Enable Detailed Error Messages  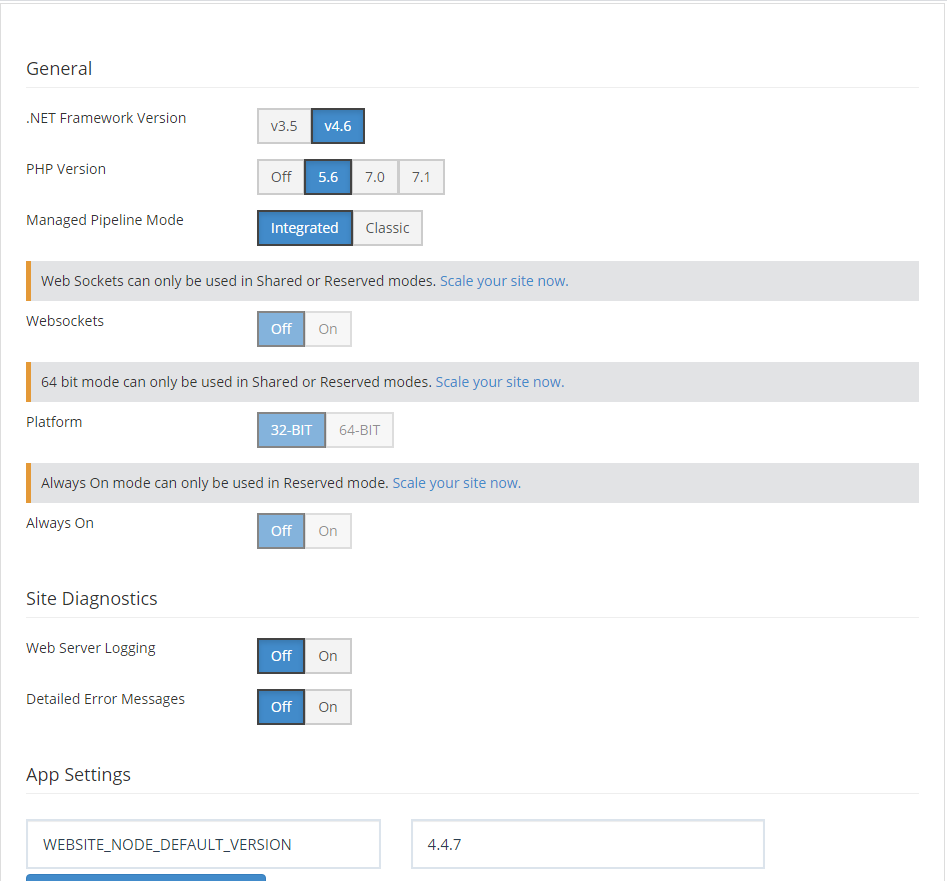click(328, 707)
